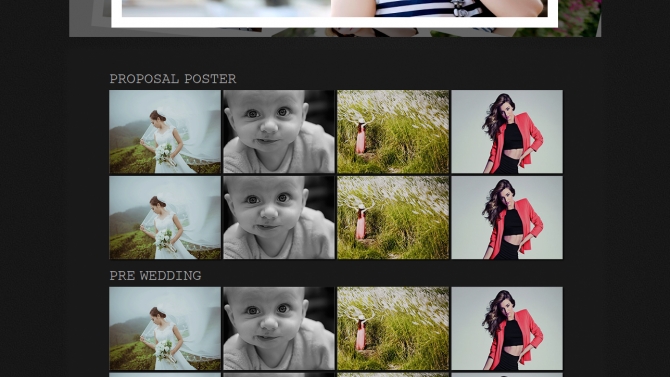The height and width of the screenshot is (377, 670).
Task: Open red jacket model thumbnail under Pre Wedding
Action: (x=507, y=328)
